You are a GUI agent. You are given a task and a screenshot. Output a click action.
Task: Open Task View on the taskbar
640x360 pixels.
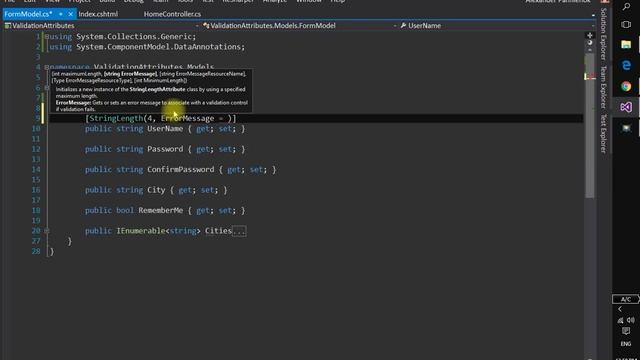tap(626, 25)
